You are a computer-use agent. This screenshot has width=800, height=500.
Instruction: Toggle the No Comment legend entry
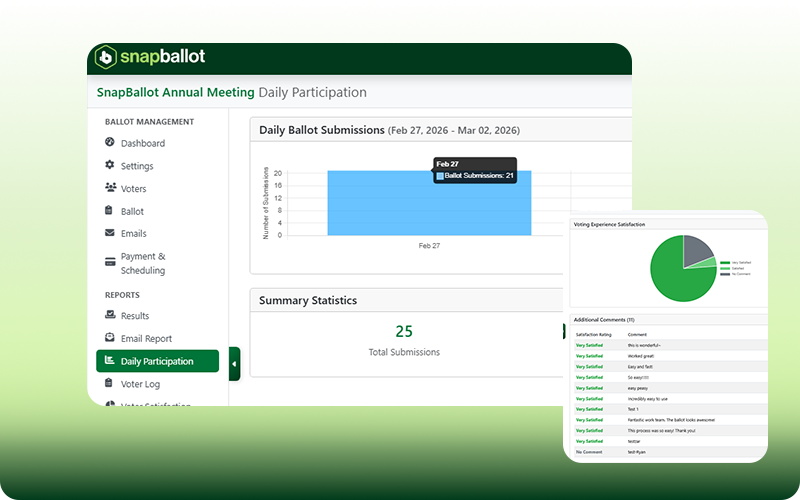click(x=735, y=274)
